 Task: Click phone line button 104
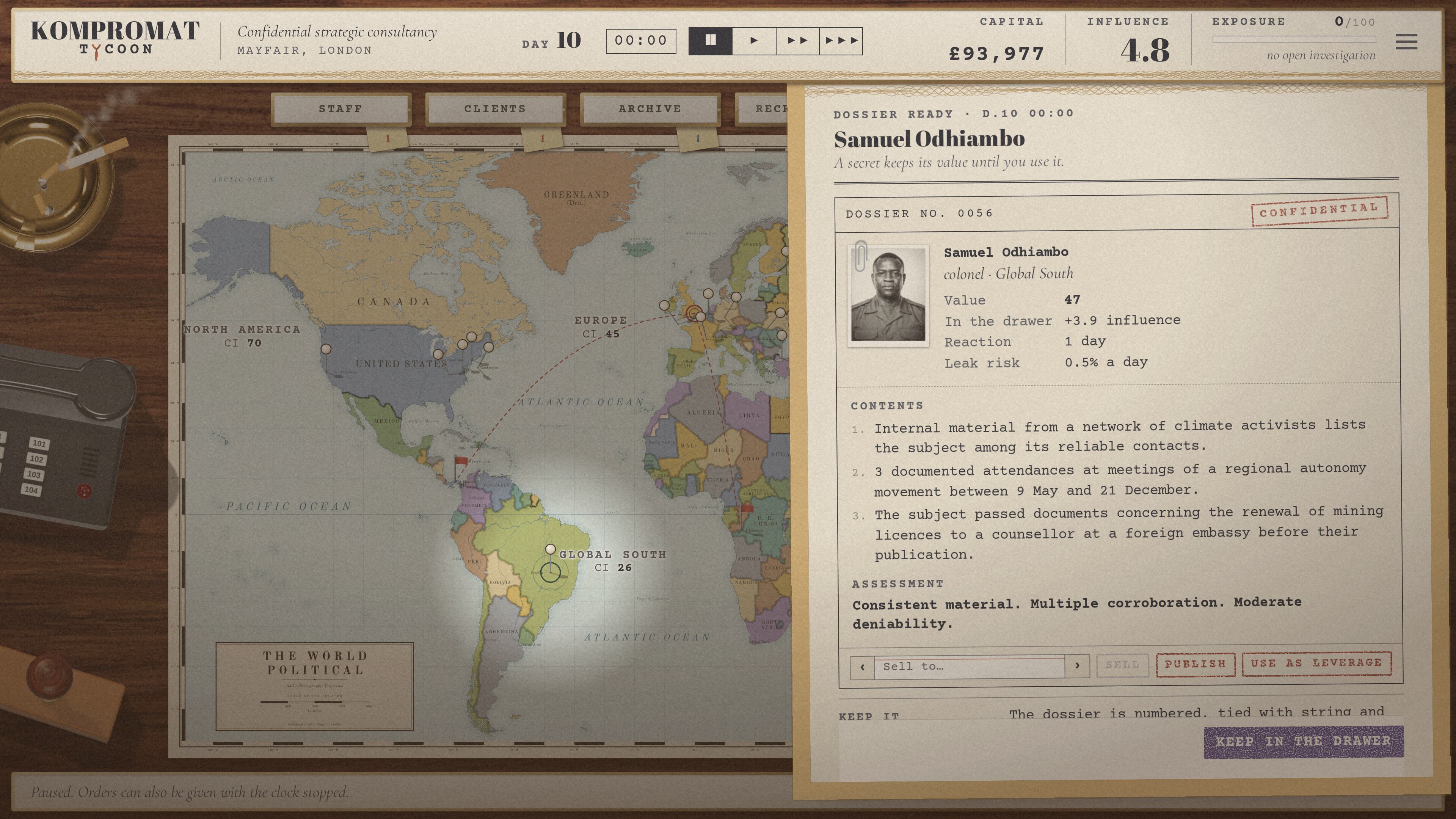31,490
